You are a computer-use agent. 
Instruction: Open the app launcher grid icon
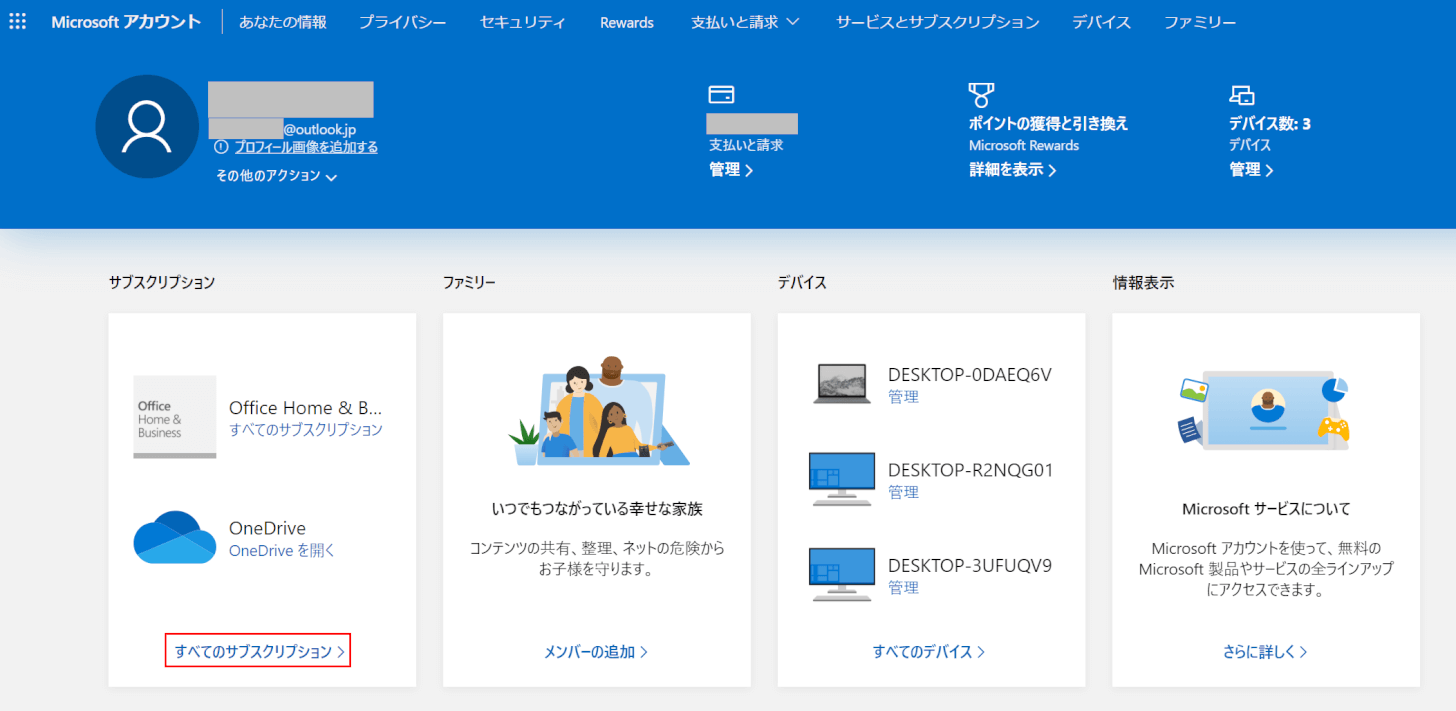click(18, 21)
